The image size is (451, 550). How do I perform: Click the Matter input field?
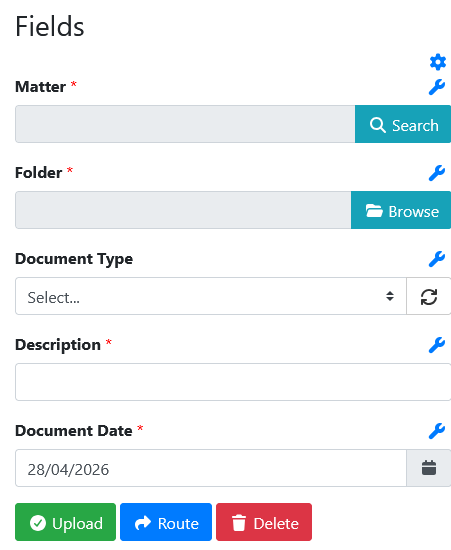(x=185, y=124)
